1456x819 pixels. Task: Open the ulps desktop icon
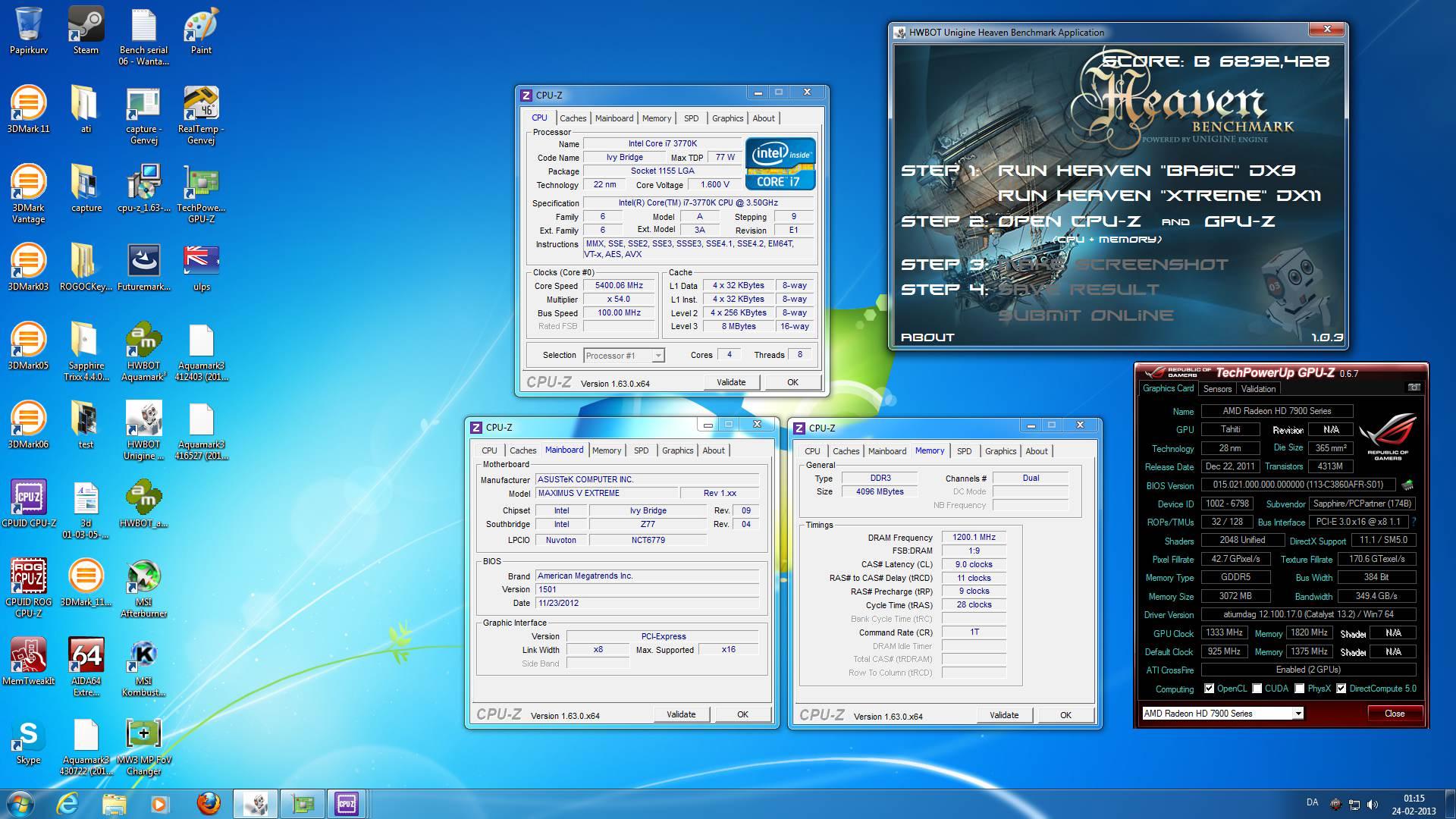(201, 268)
